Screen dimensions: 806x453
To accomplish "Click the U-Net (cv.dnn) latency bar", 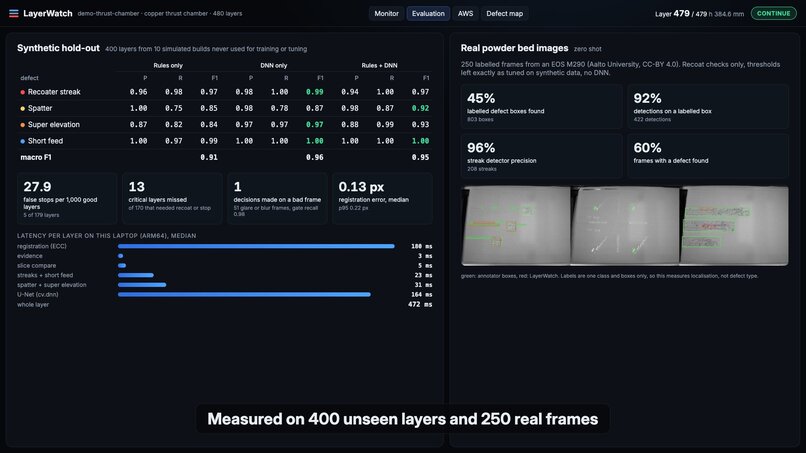I will tap(244, 295).
